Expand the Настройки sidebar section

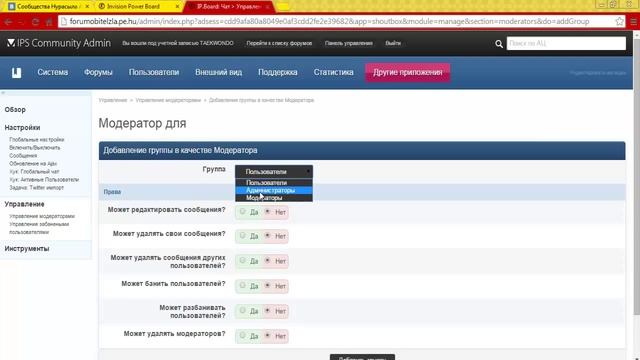click(22, 128)
